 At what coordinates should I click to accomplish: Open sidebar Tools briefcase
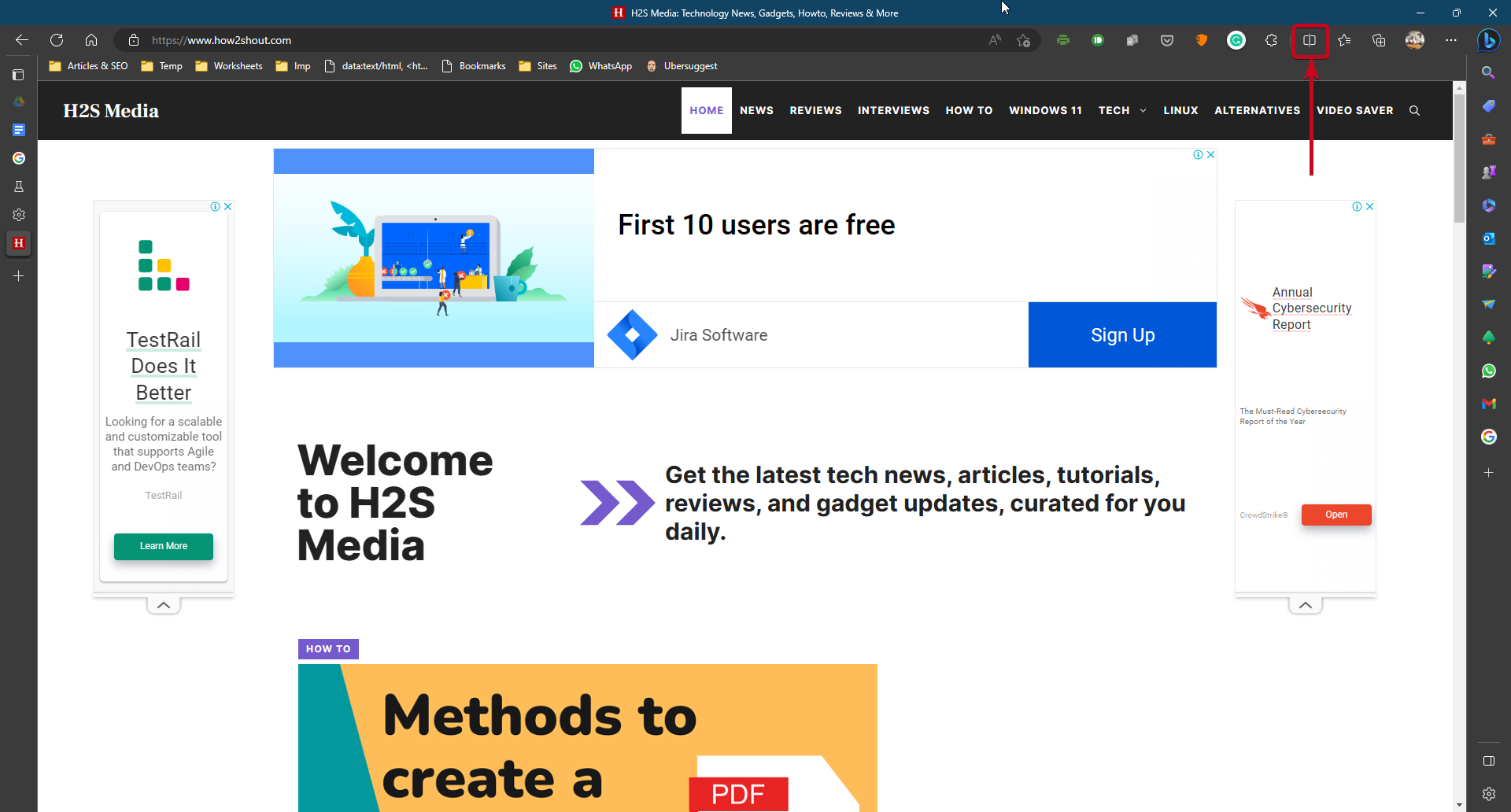(x=1488, y=139)
